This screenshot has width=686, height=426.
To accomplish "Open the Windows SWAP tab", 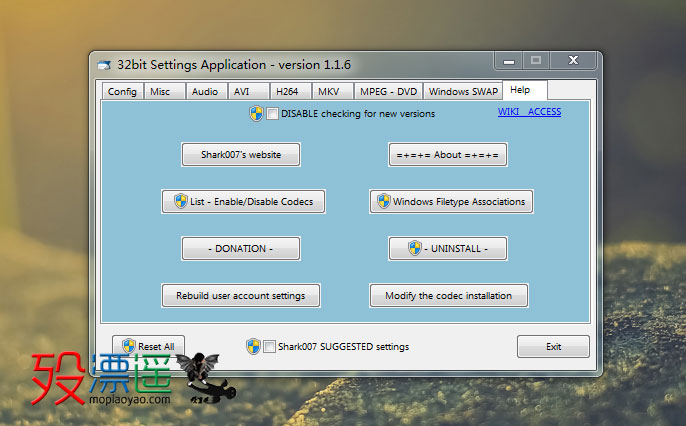I will [x=463, y=91].
